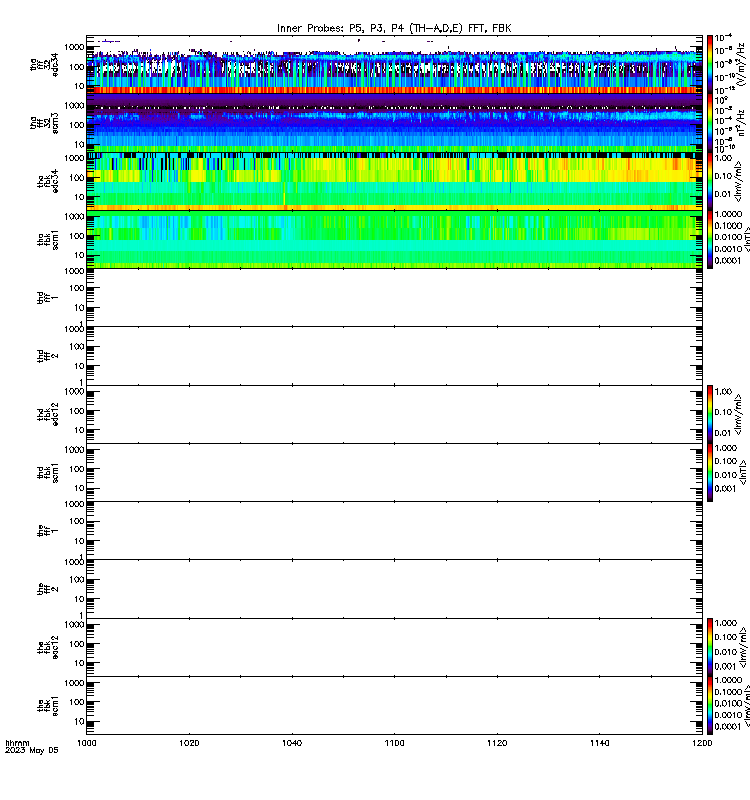750x800 pixels.
Task: Select the "tha fff 32 edc34" panel label
Action: (x=44, y=65)
